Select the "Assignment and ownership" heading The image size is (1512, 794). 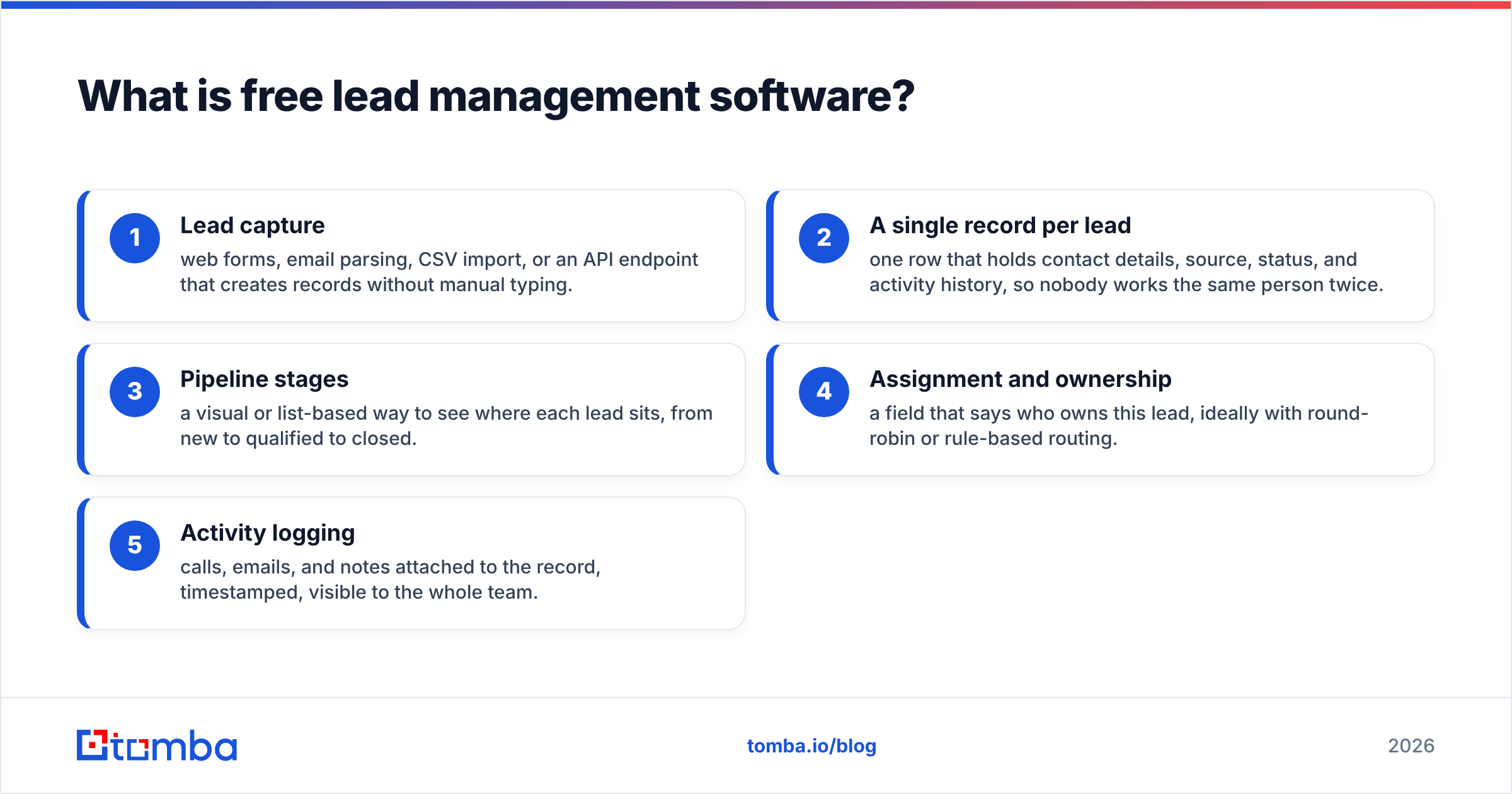point(1021,379)
